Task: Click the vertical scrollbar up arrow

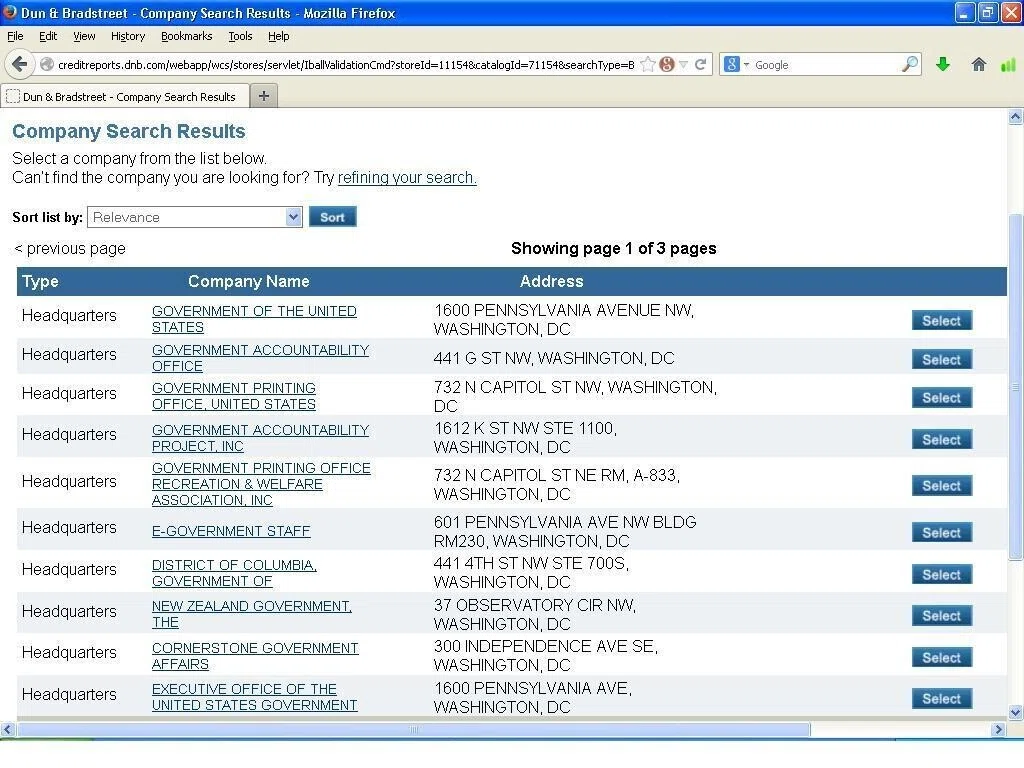Action: point(1016,117)
